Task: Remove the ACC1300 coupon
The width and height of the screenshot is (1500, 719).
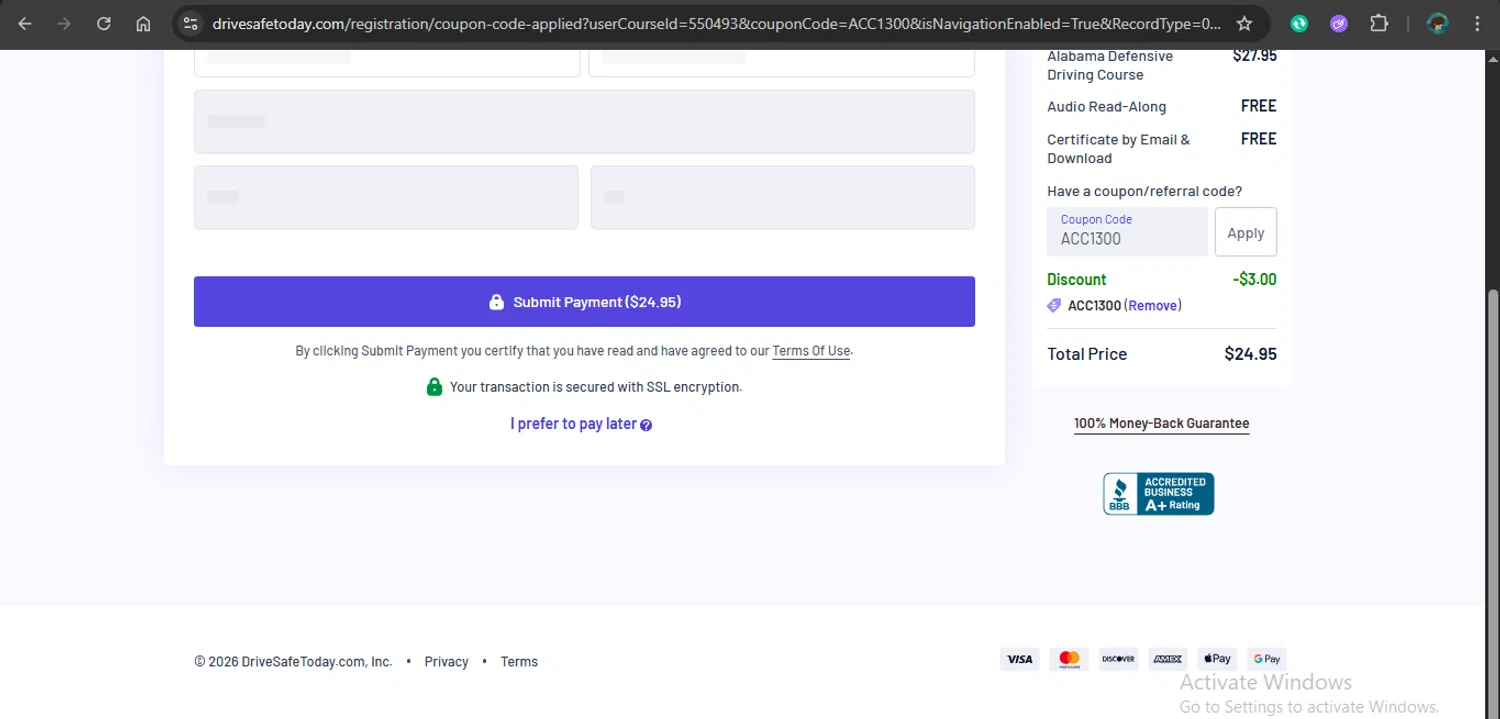Action: [x=1153, y=306]
